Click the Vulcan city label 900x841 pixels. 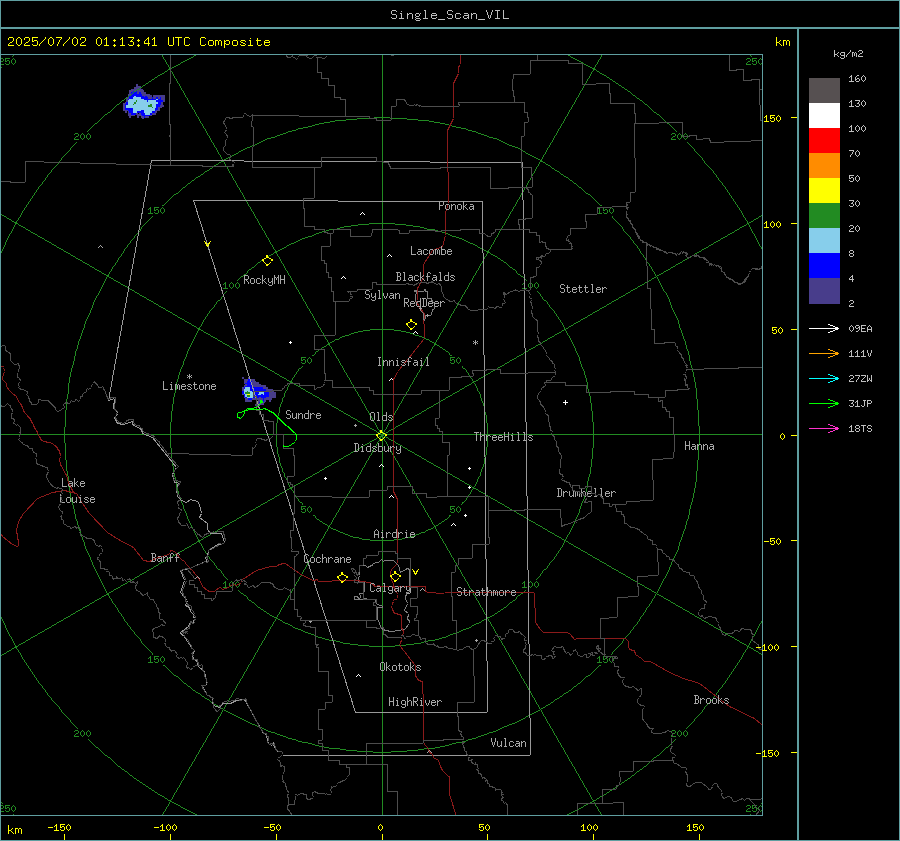[x=508, y=743]
